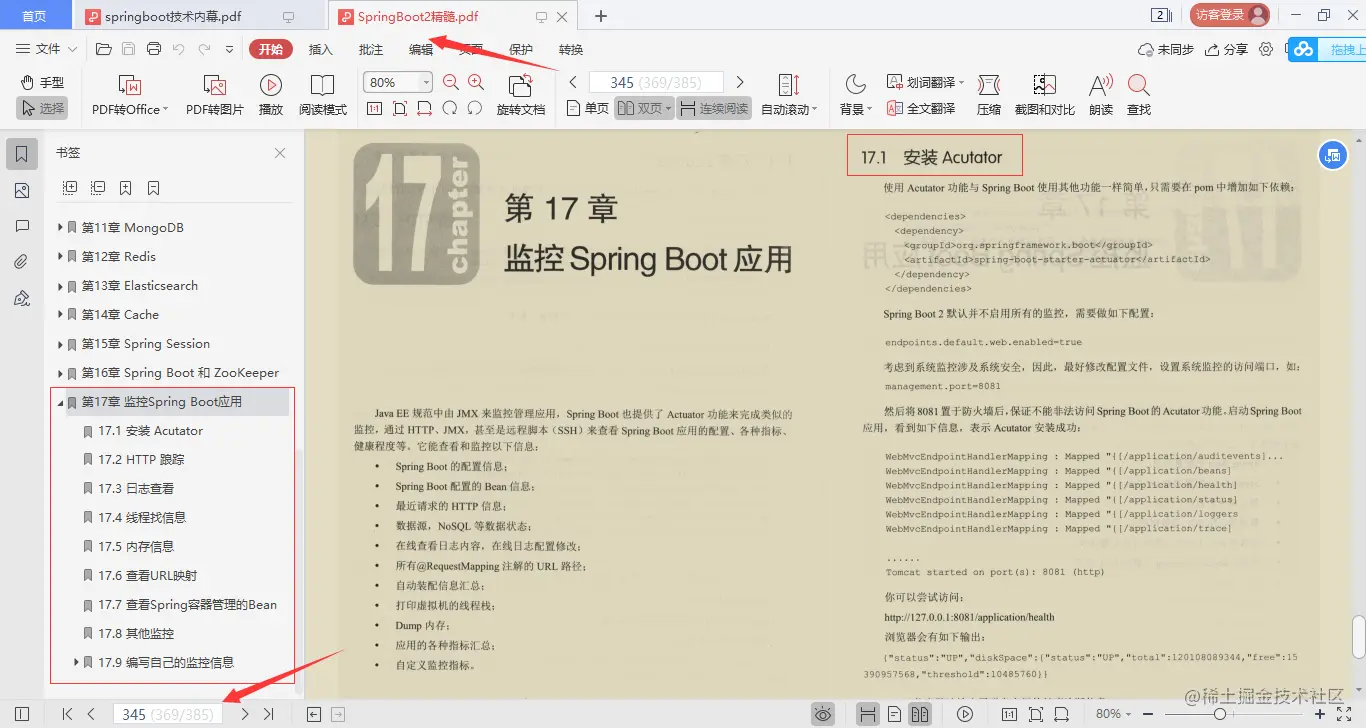The width and height of the screenshot is (1366, 728).
Task: Switch to the 开始 ribbon tab
Action: pos(271,49)
